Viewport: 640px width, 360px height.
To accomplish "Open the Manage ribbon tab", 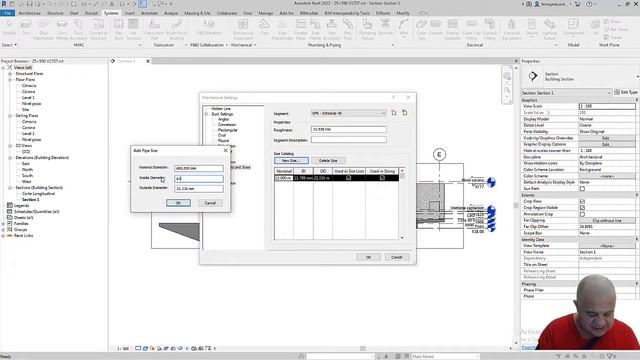I will (266, 13).
